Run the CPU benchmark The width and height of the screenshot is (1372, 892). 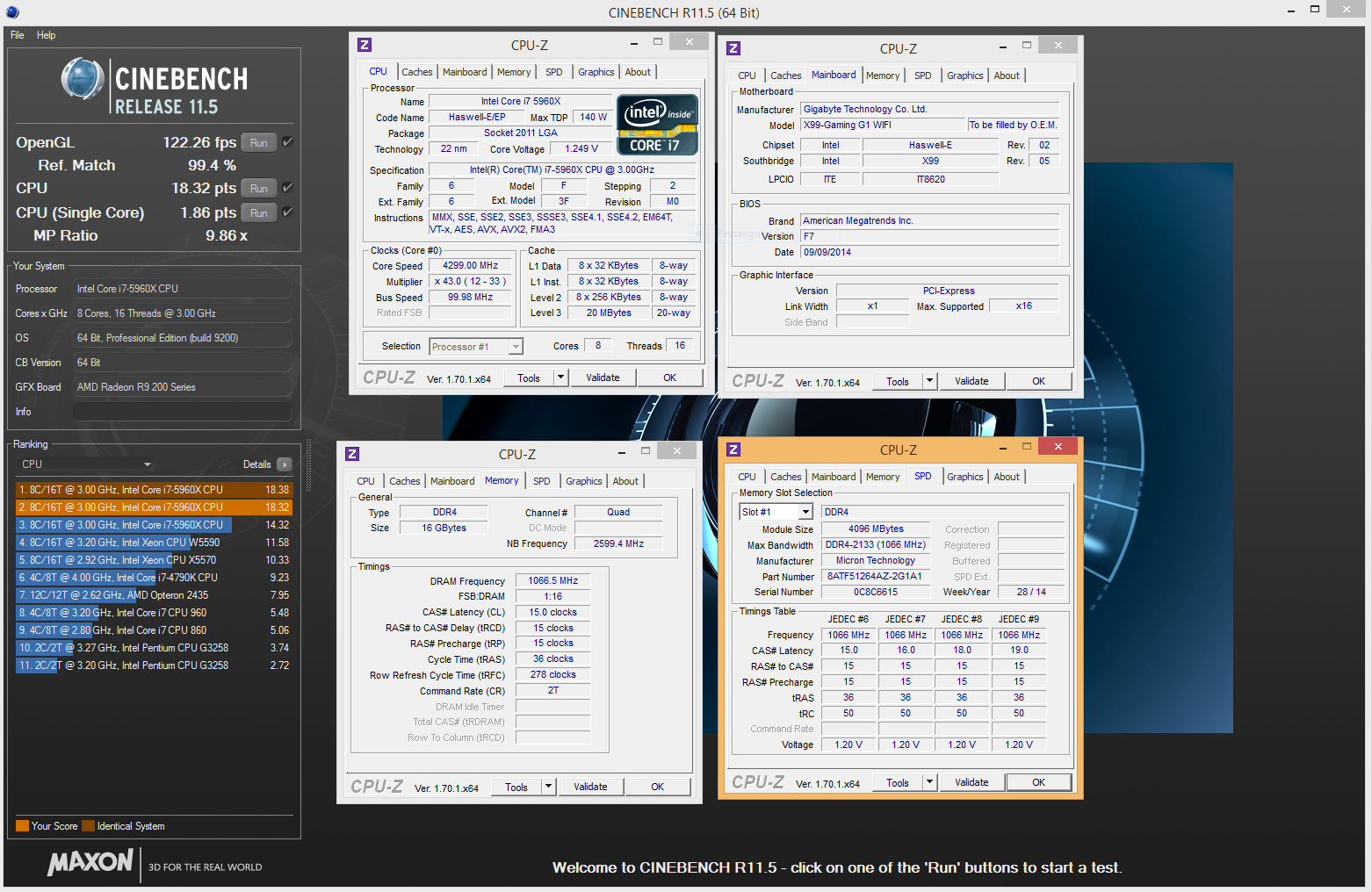tap(259, 188)
